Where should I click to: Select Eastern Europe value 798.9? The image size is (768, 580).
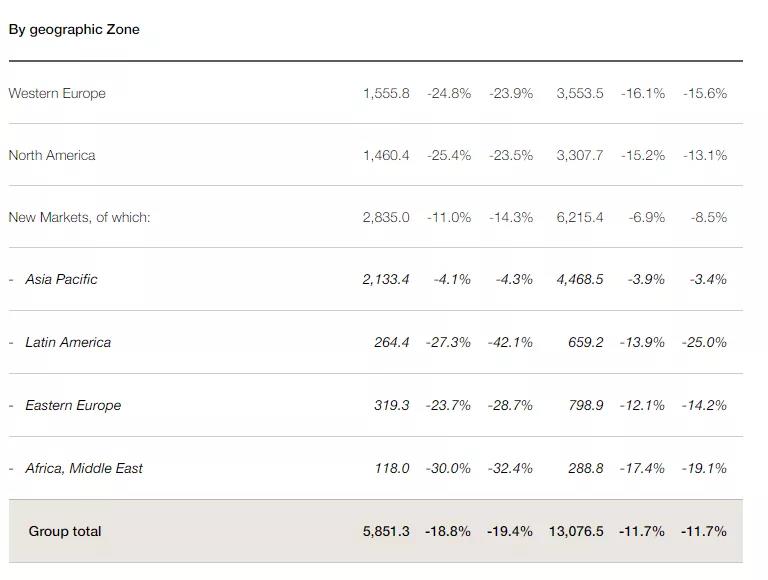(x=586, y=405)
